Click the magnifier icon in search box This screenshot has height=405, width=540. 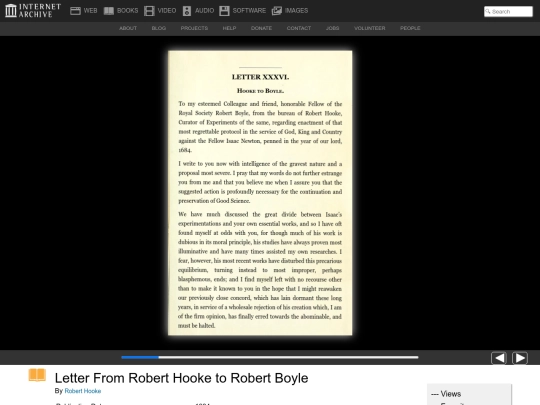coord(488,11)
